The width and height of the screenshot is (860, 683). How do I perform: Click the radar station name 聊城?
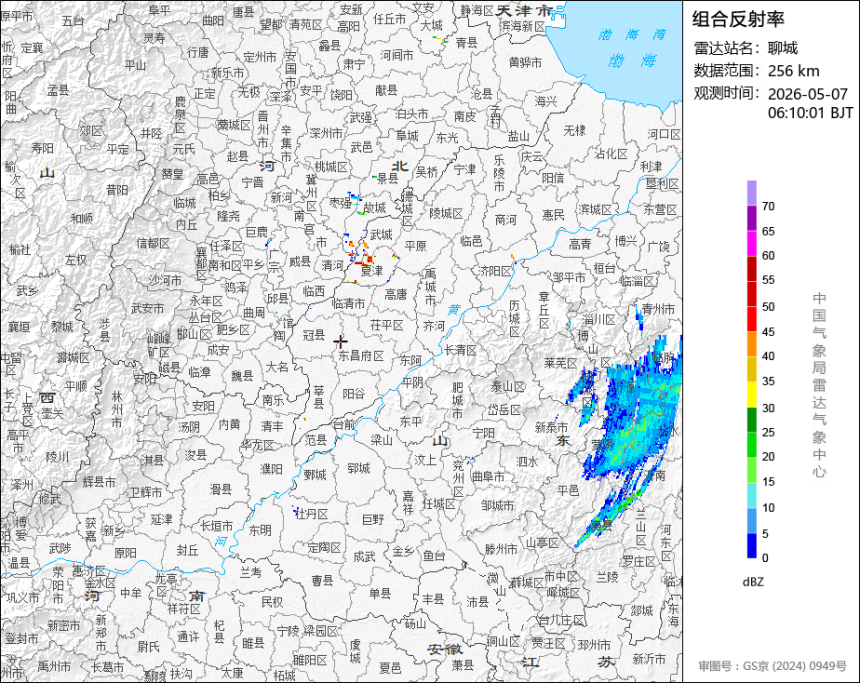(783, 48)
